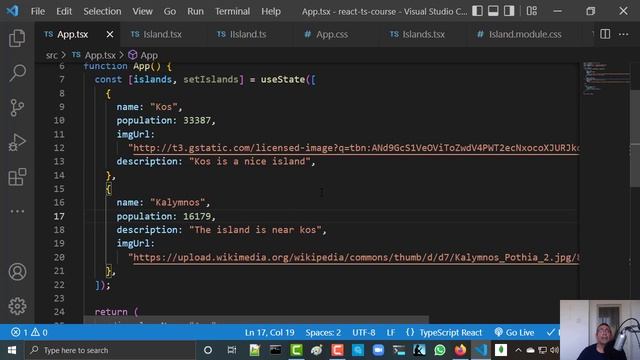640x360 pixels.
Task: Click line number 17 in gutter
Action: (59, 216)
